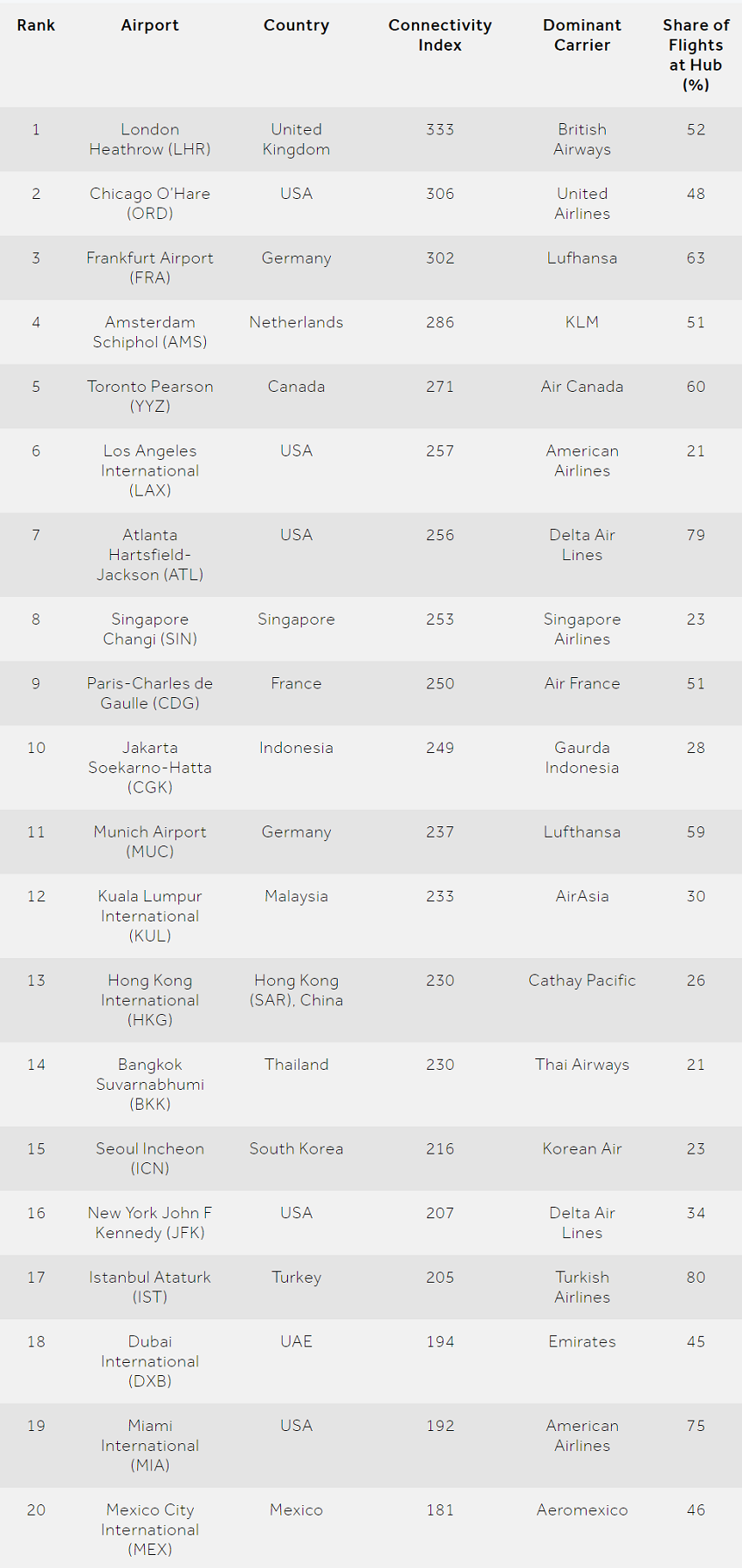Select Jakarta Soekarno-Hatta (CGK) airport cell
Image resolution: width=742 pixels, height=1568 pixels.
pyautogui.click(x=150, y=768)
